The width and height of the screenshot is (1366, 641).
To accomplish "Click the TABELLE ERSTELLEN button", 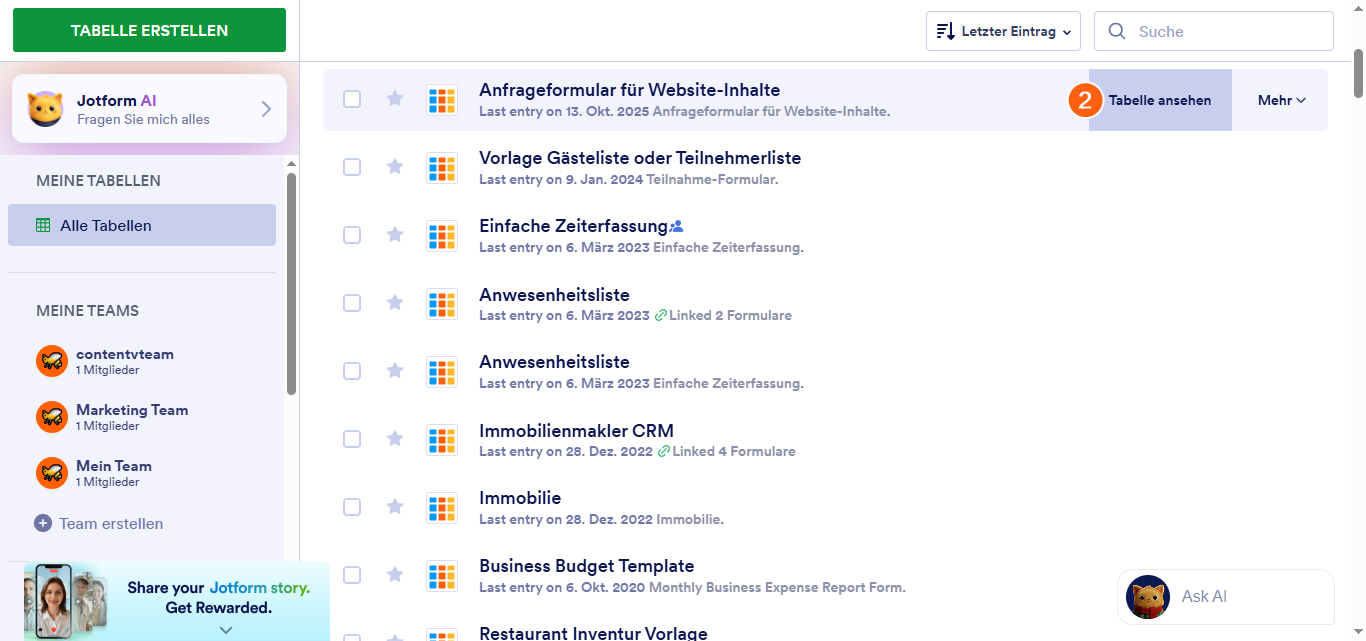I will click(x=148, y=30).
